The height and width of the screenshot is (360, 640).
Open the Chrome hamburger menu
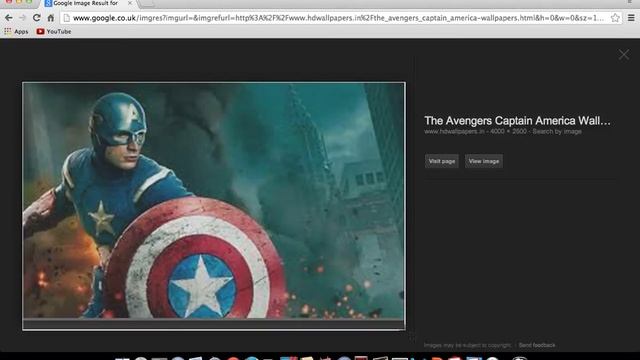tap(631, 18)
